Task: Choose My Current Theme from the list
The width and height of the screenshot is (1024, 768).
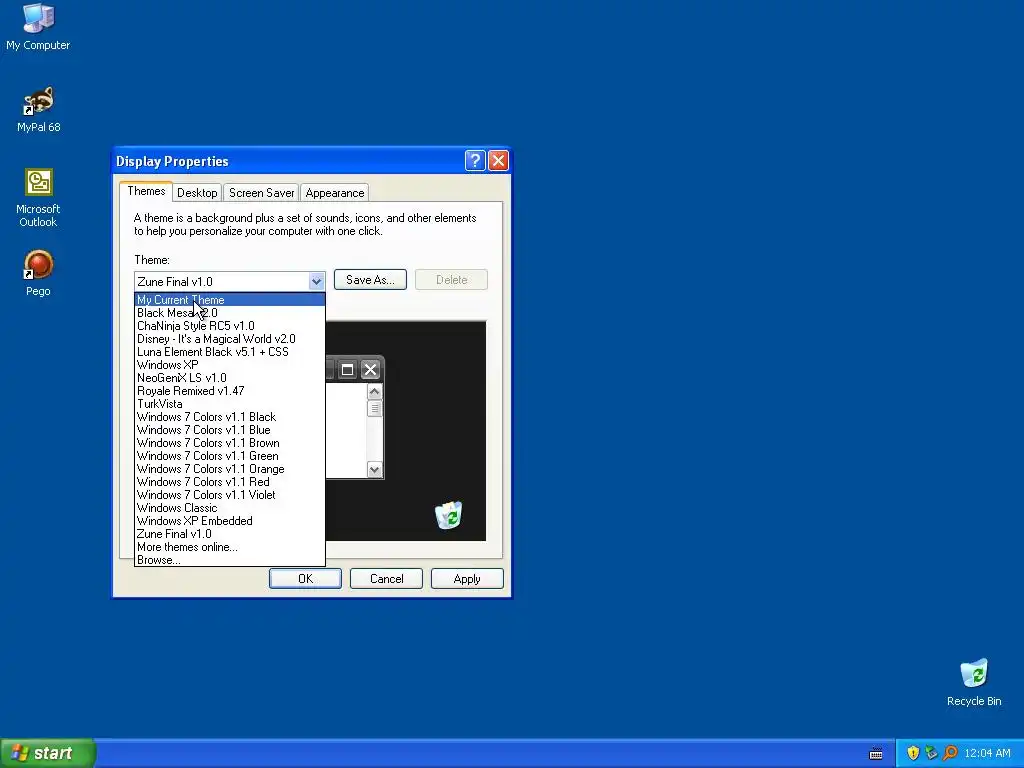Action: [x=230, y=300]
